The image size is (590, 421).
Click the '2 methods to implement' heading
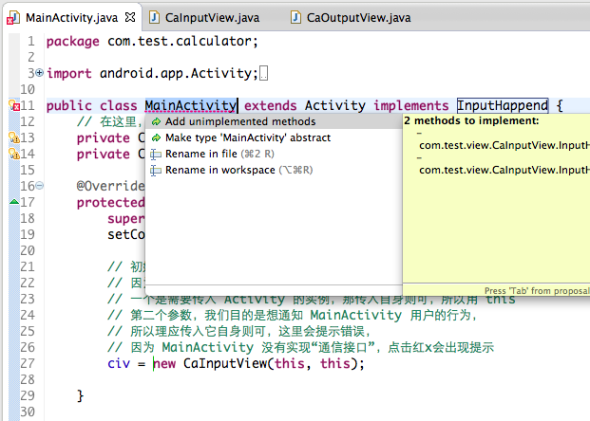pyautogui.click(x=471, y=121)
